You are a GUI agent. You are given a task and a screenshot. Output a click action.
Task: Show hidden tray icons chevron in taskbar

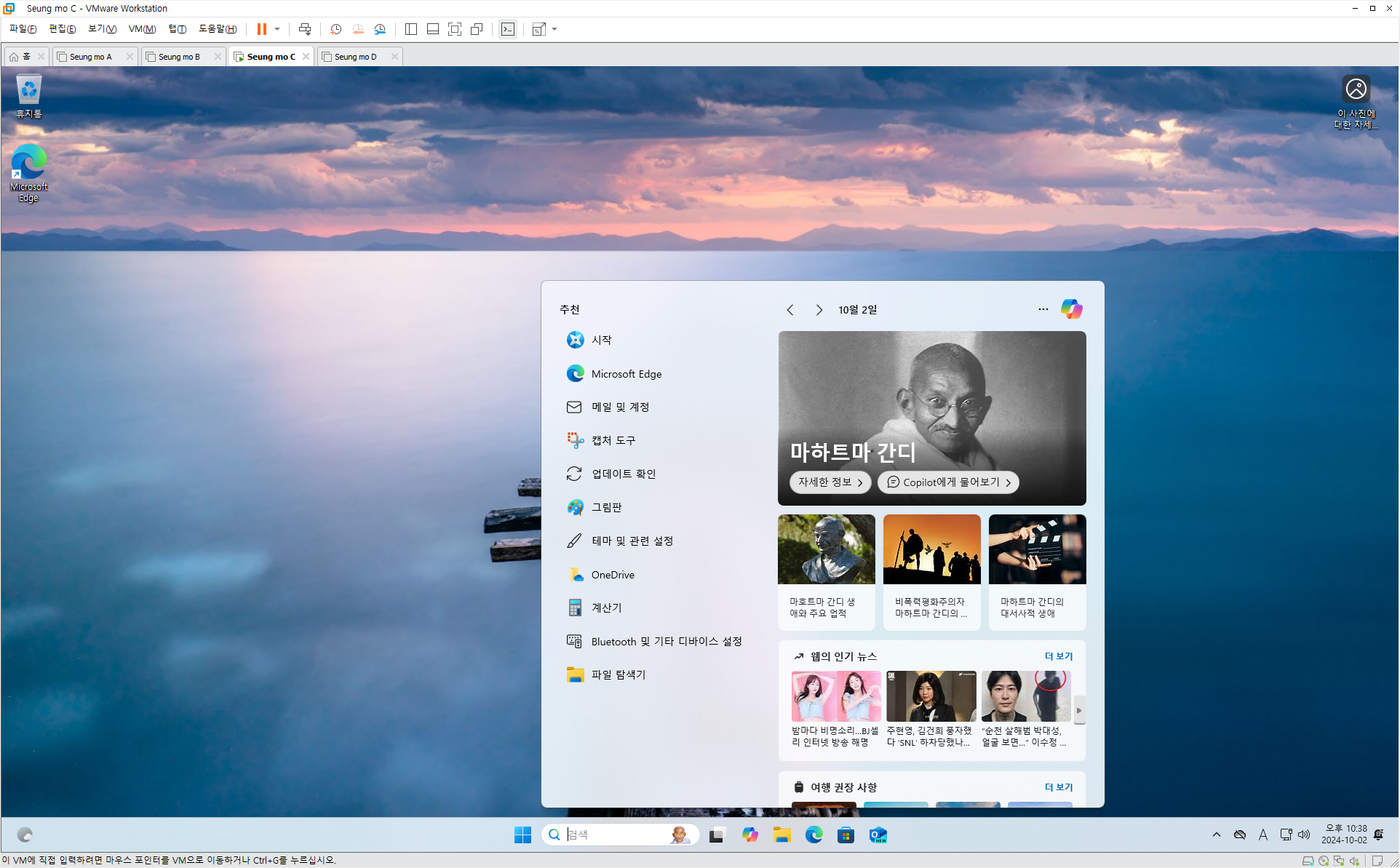point(1216,835)
